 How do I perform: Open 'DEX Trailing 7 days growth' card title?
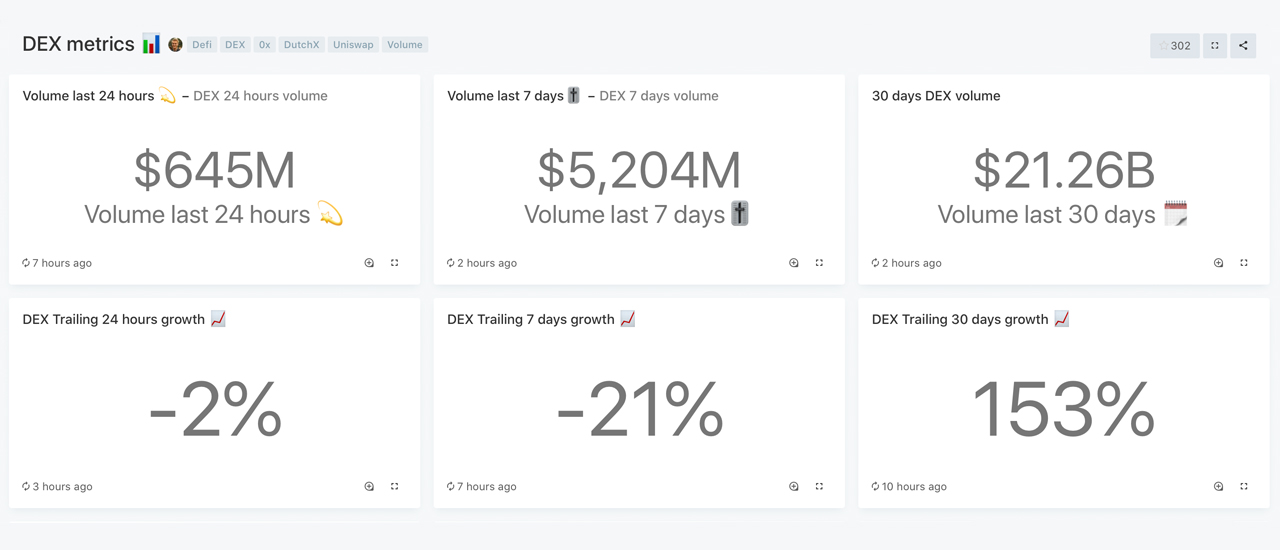coord(541,319)
